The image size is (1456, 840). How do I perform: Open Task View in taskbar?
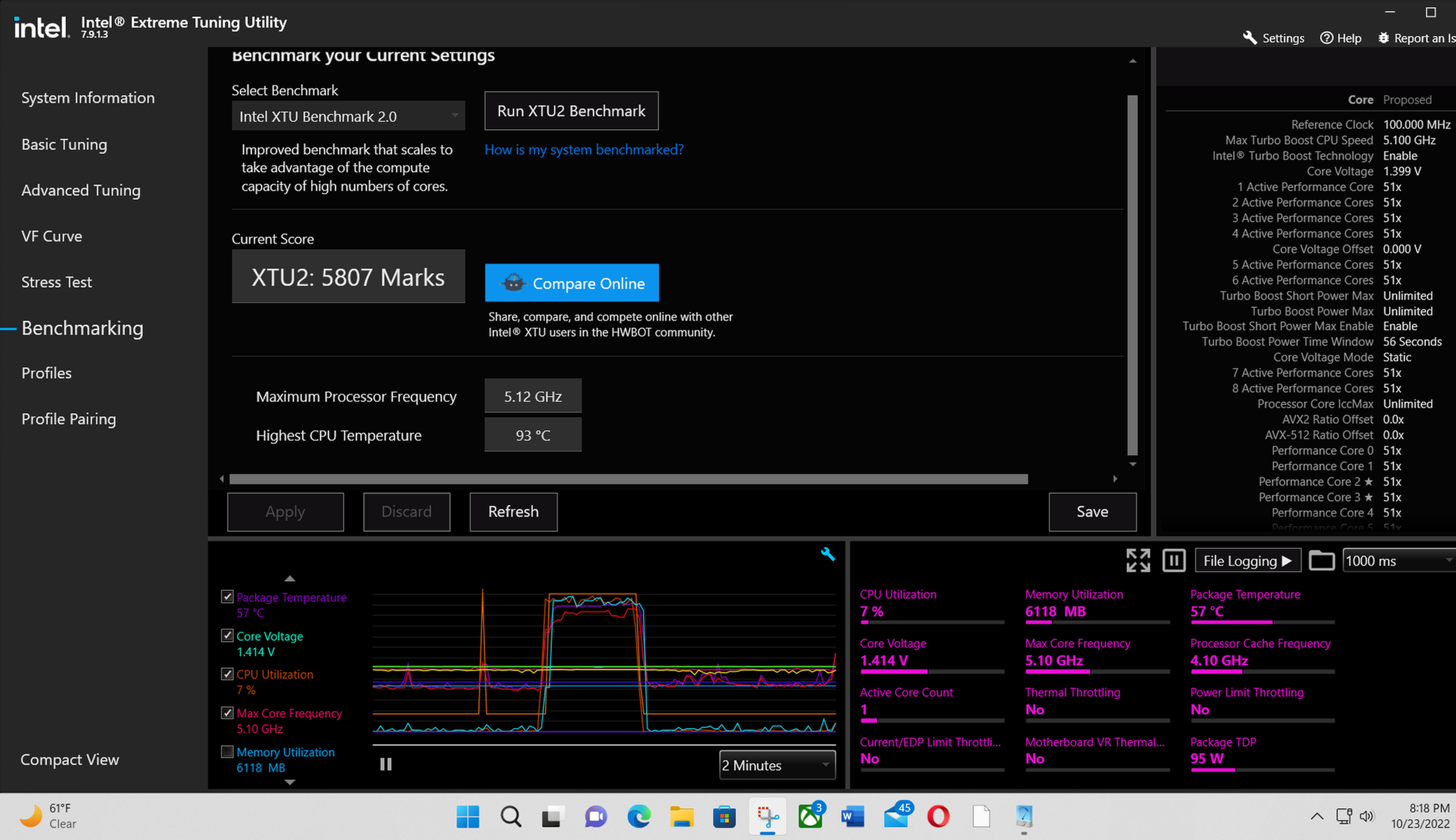pos(552,817)
